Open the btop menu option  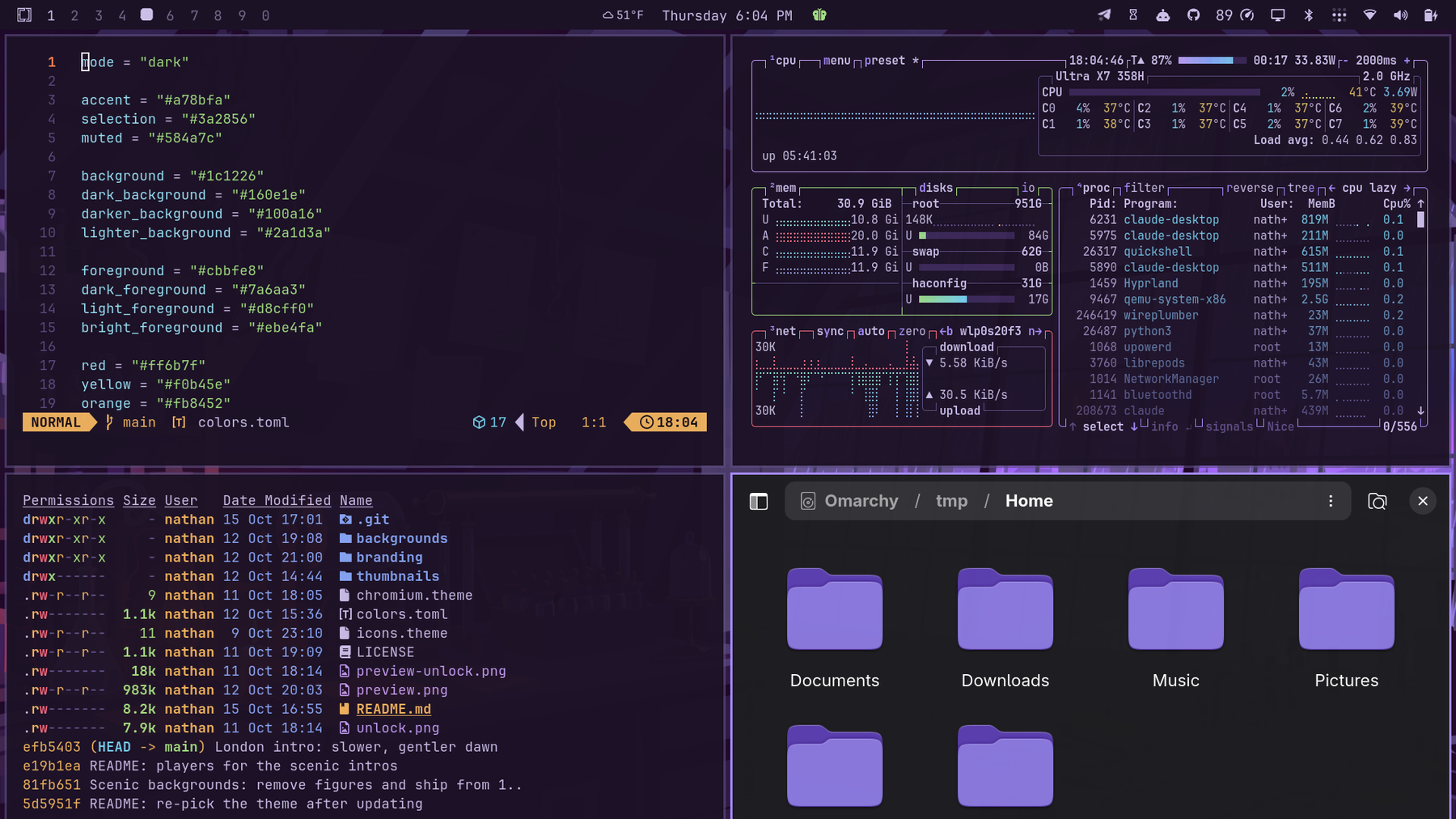point(836,61)
